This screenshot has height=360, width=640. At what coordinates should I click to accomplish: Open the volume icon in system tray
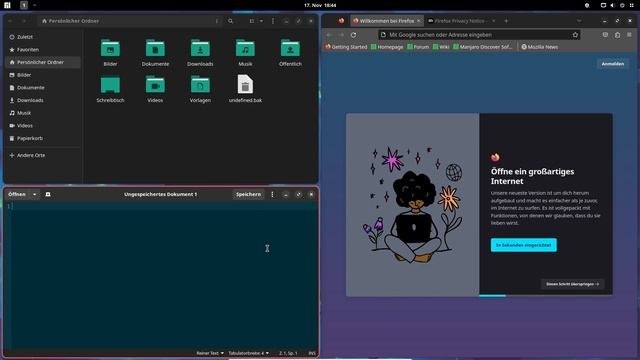612,5
